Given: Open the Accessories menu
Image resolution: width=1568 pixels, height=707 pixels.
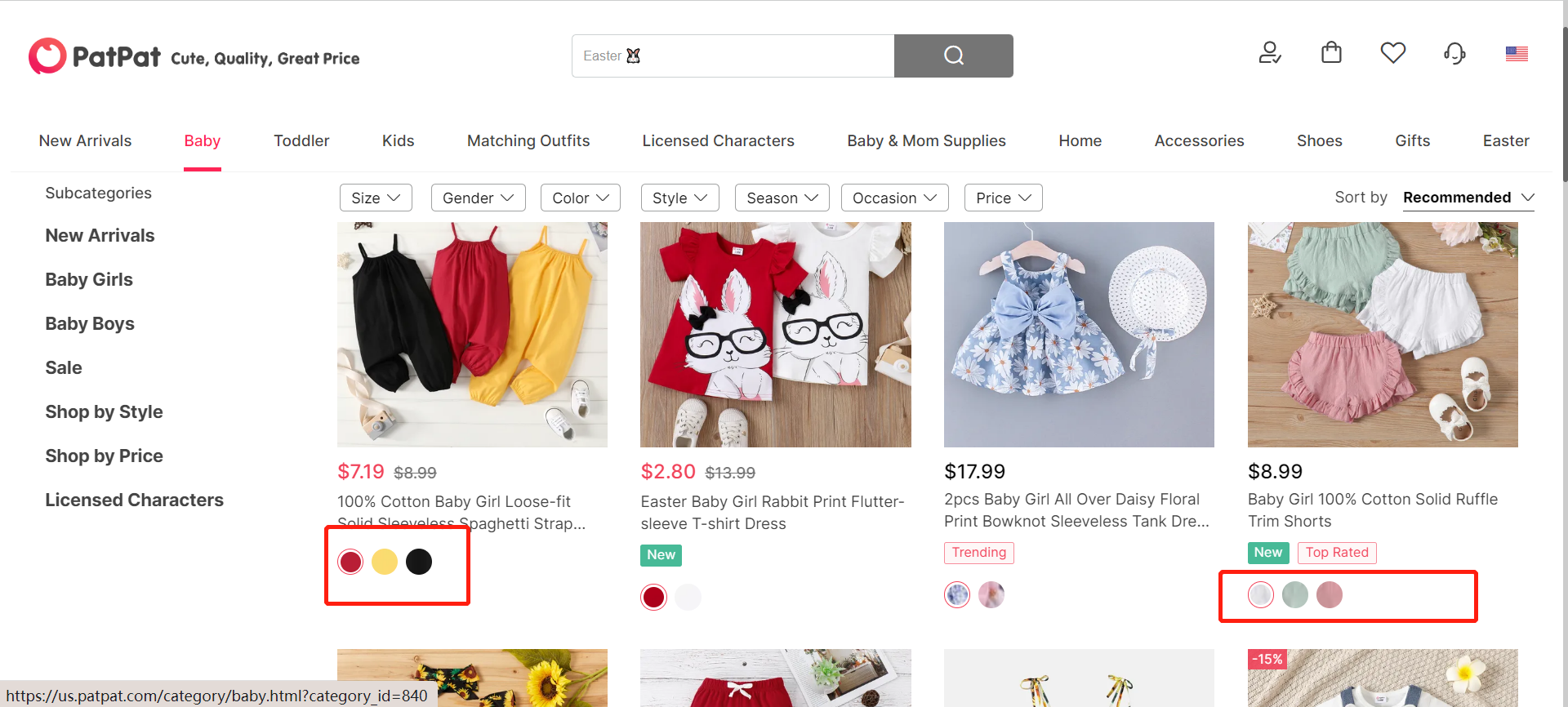Looking at the screenshot, I should [1199, 140].
